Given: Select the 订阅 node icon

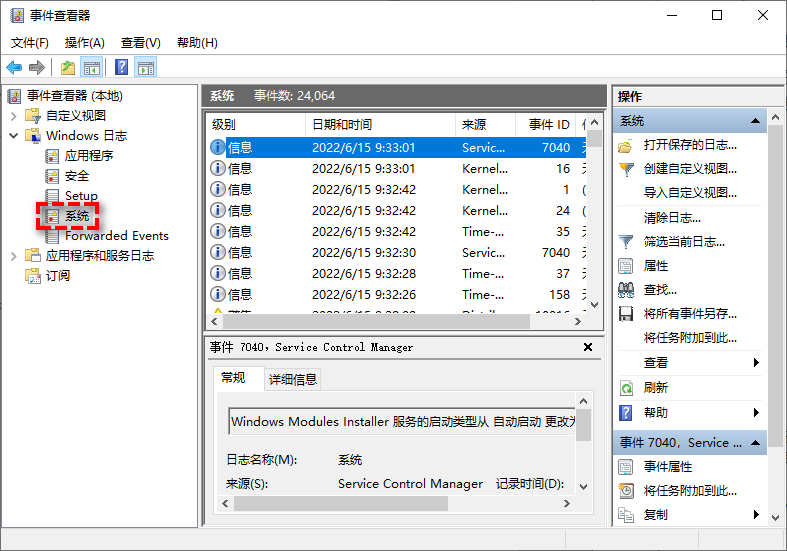Looking at the screenshot, I should coord(33,276).
